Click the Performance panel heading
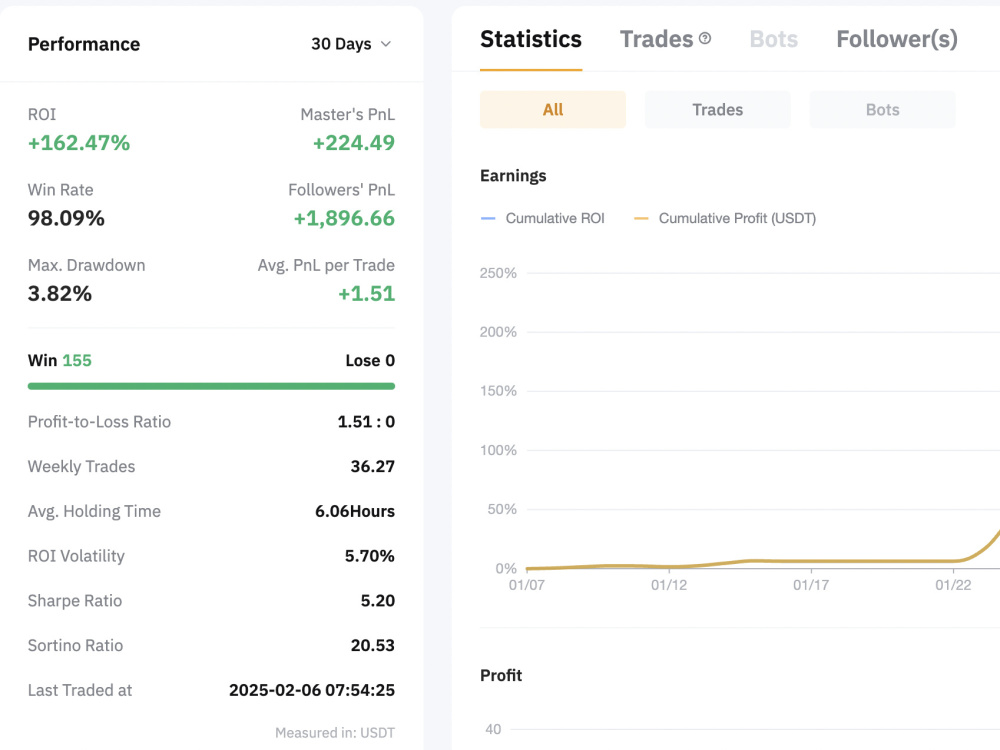Screen dimensions: 1000x750 [84, 44]
